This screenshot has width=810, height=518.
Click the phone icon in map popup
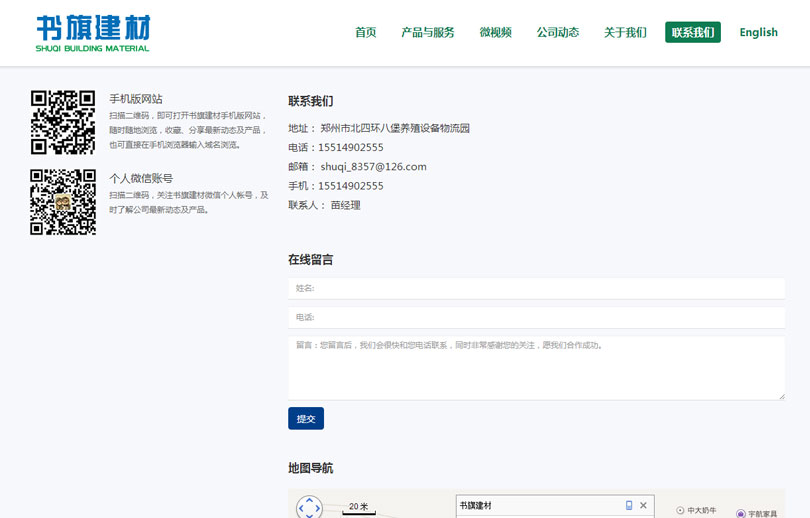tap(629, 506)
